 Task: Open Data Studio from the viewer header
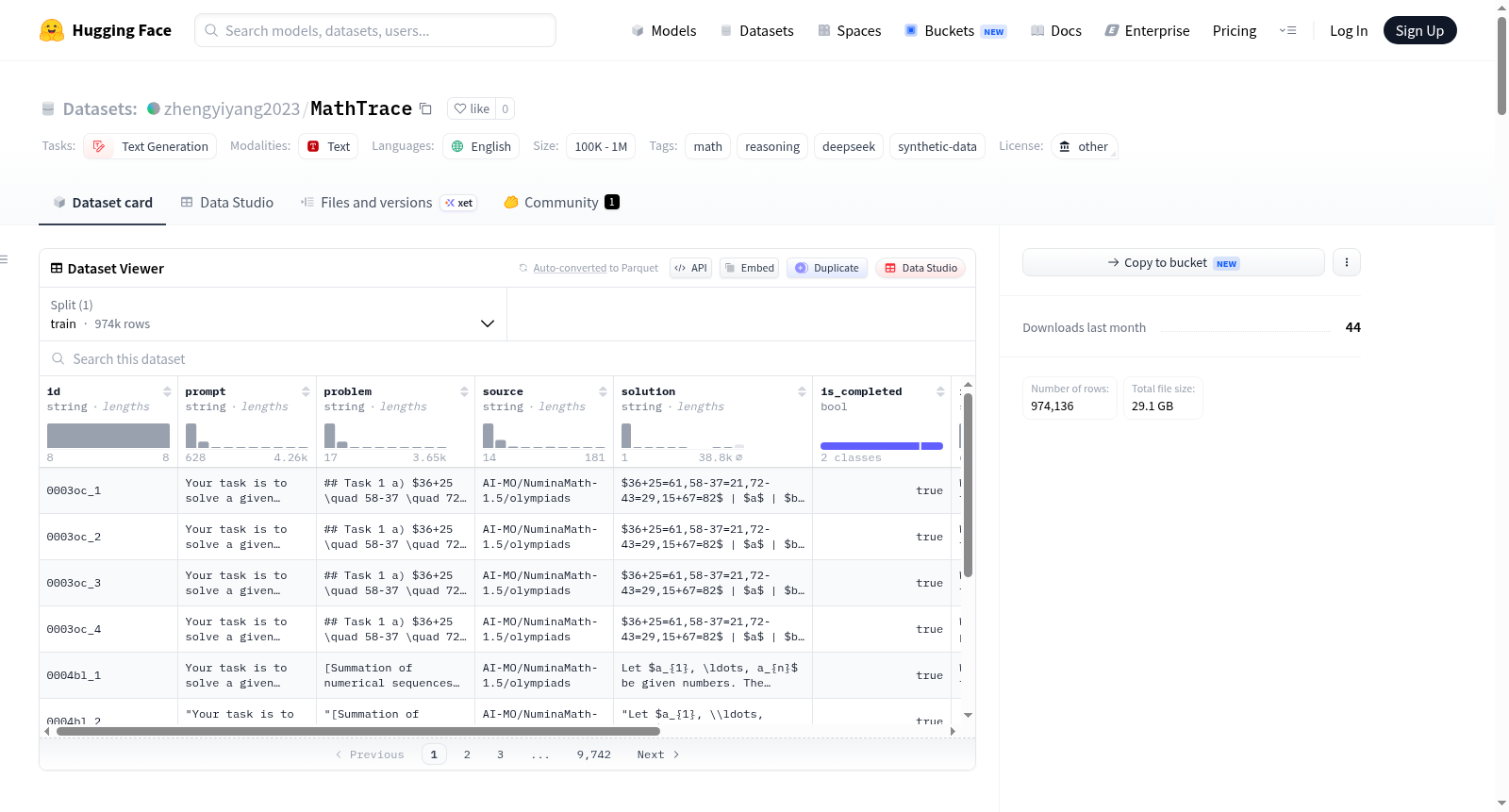[x=920, y=268]
